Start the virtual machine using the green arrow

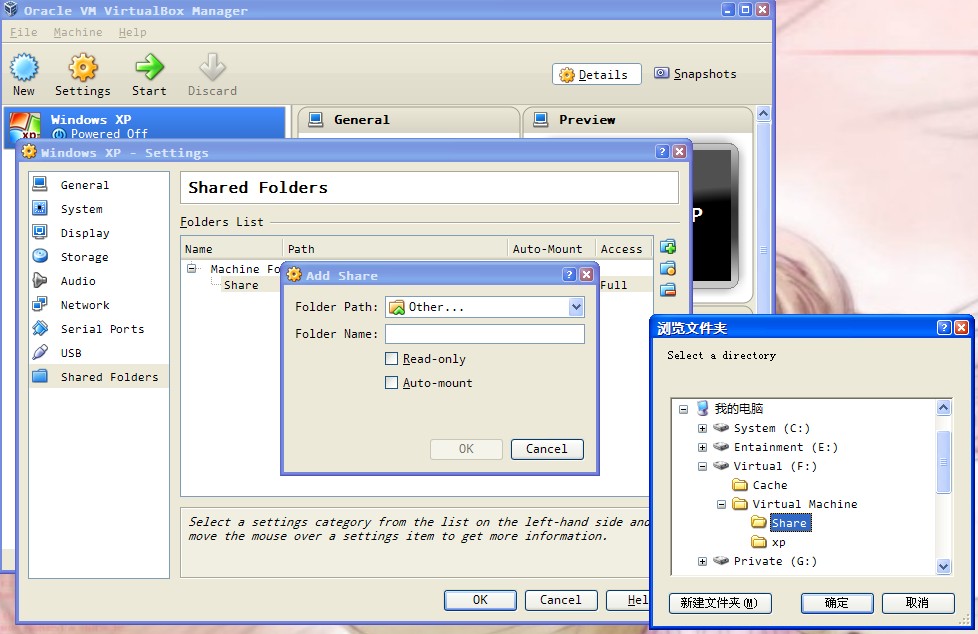149,67
